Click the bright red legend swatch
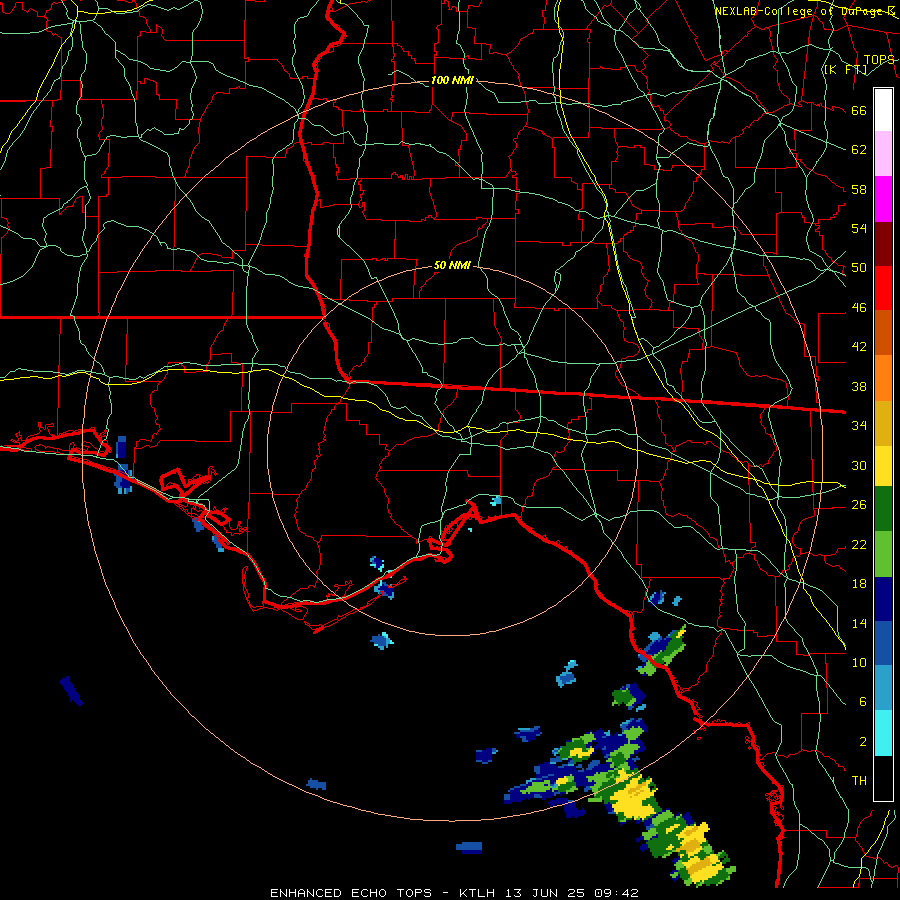The width and height of the screenshot is (900, 900). coord(883,288)
